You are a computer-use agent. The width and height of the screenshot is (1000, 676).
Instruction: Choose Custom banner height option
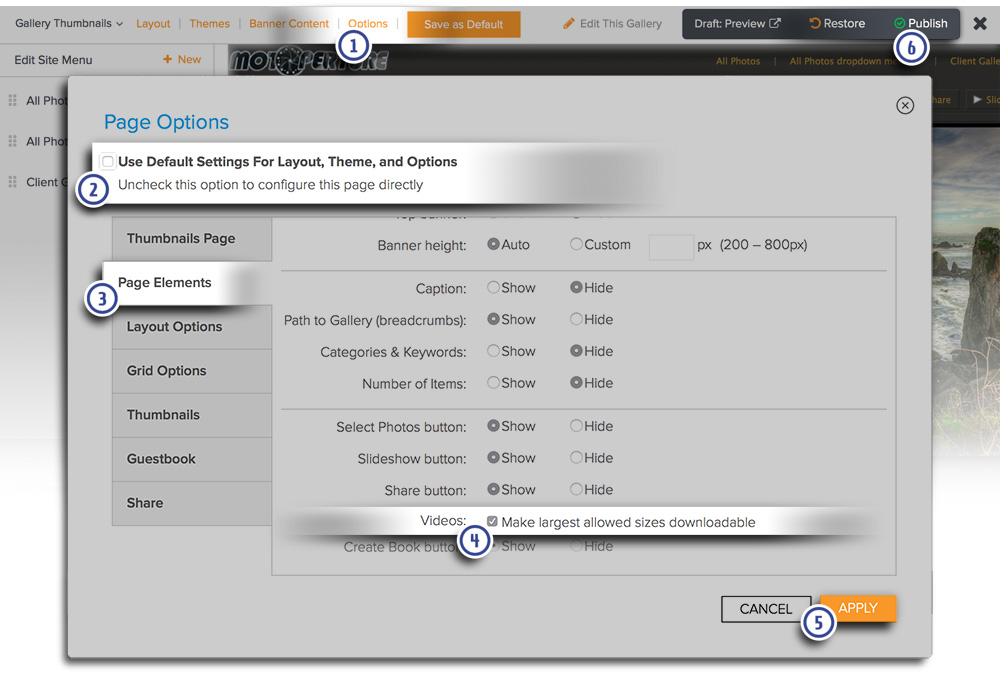576,244
